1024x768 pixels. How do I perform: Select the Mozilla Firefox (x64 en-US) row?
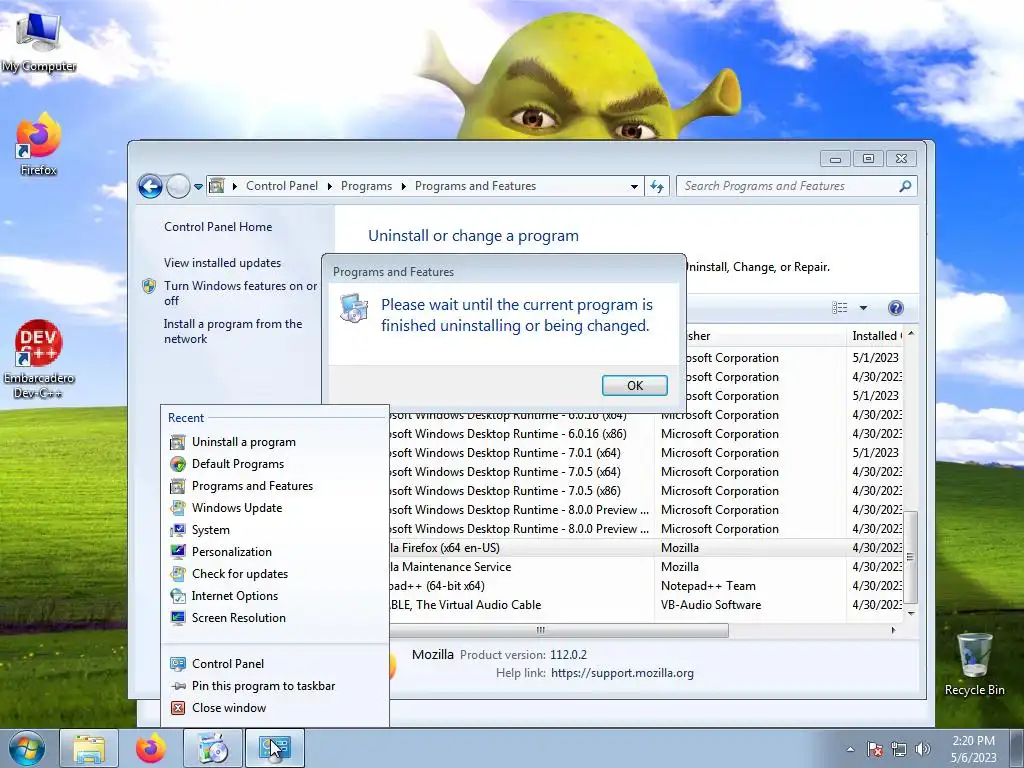(x=645, y=548)
